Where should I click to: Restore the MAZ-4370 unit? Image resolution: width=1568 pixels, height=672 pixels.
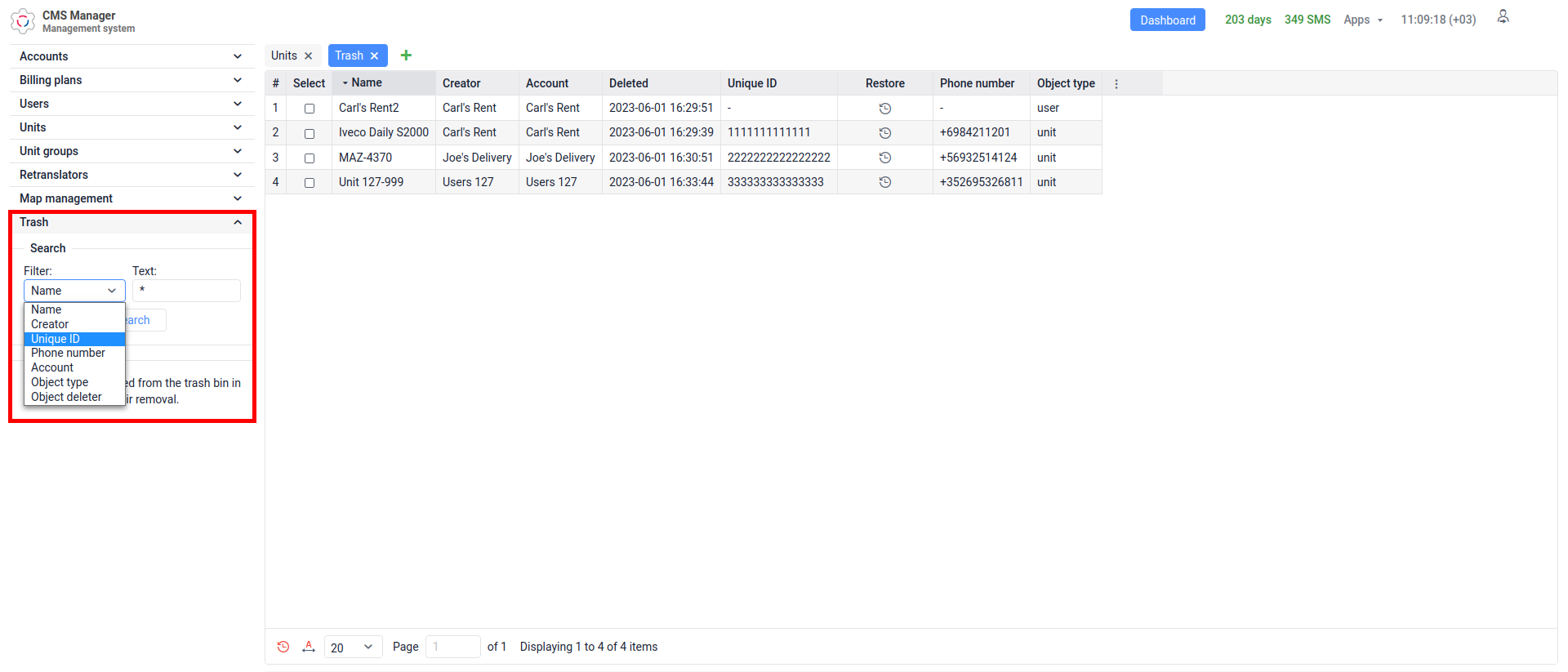pyautogui.click(x=884, y=158)
